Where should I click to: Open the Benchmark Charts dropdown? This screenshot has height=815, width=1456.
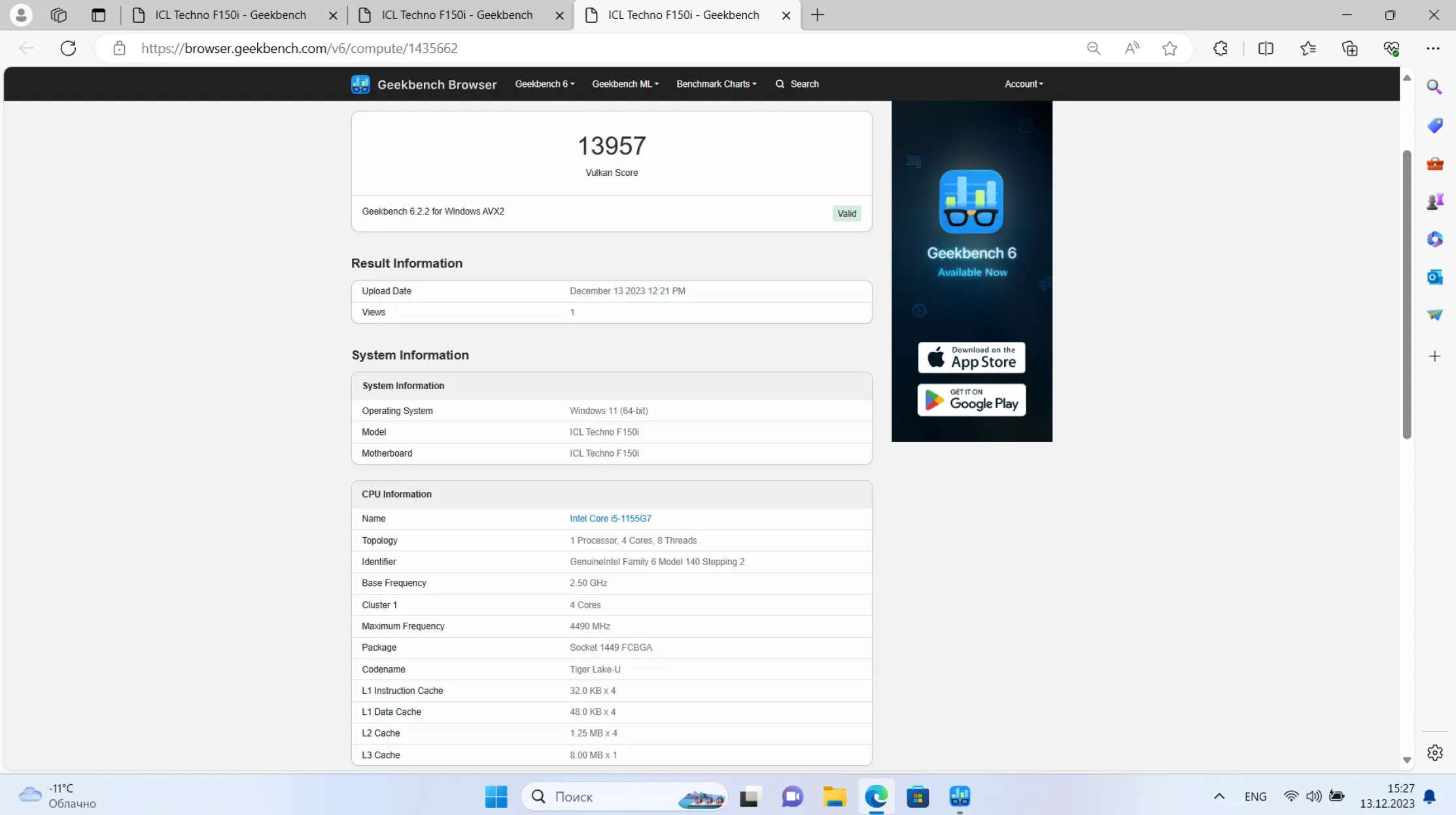click(x=716, y=84)
